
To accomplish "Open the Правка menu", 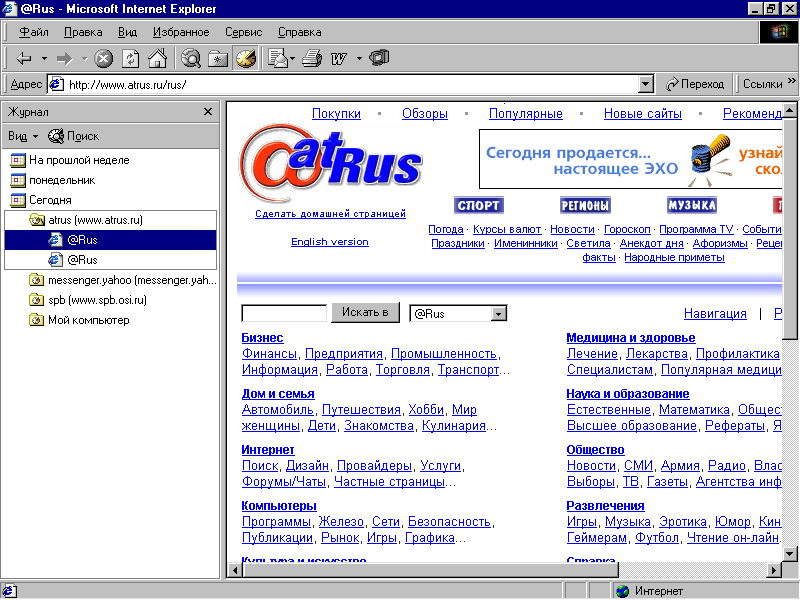I will (83, 32).
